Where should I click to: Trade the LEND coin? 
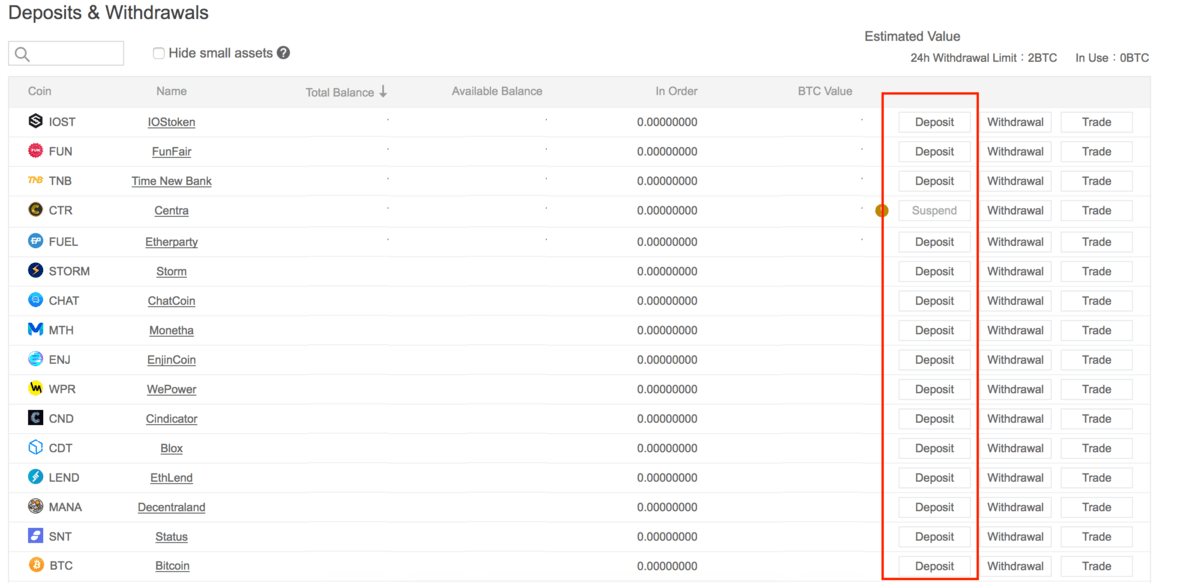(1097, 478)
